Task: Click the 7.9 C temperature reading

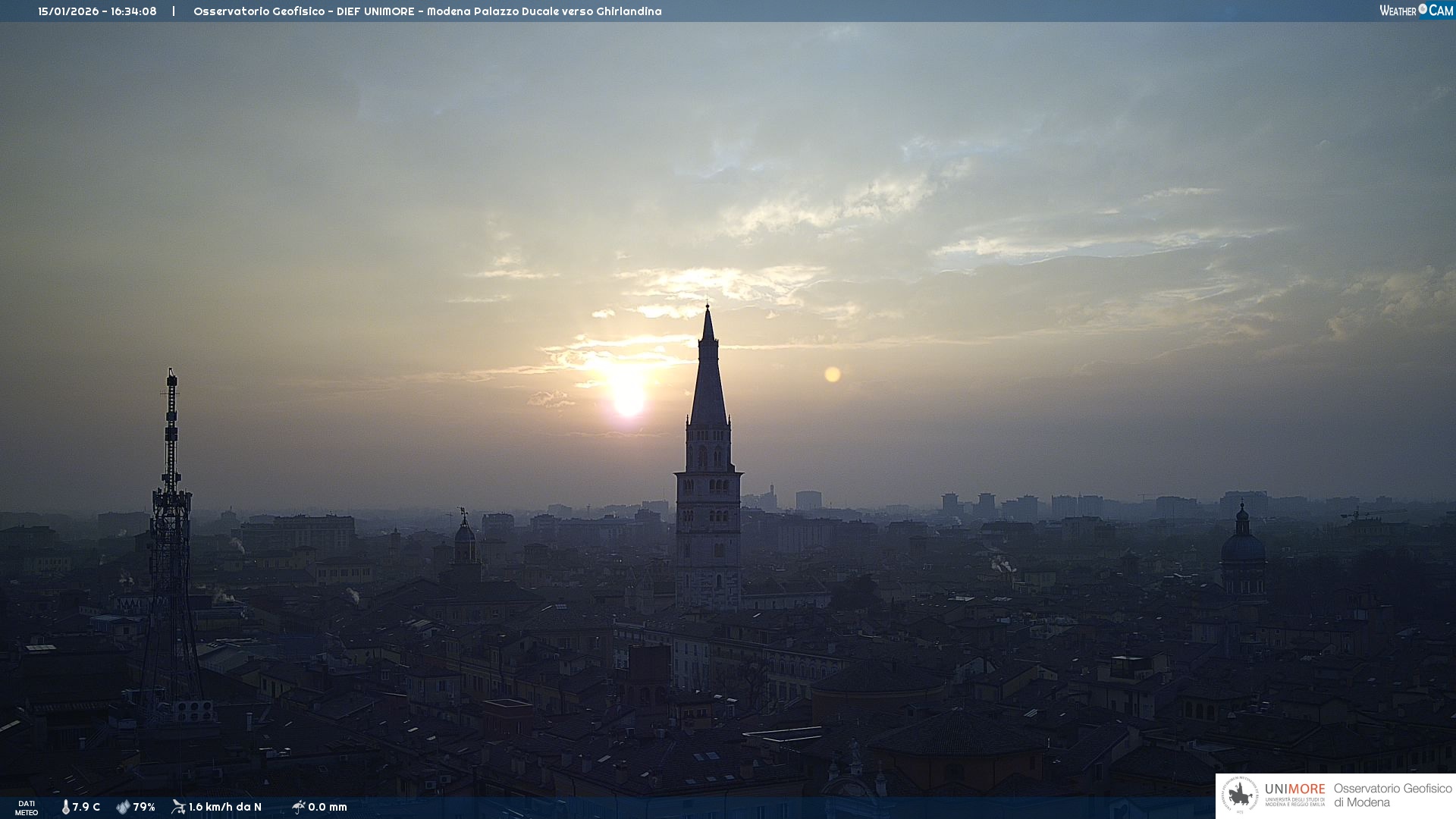Action: [86, 807]
